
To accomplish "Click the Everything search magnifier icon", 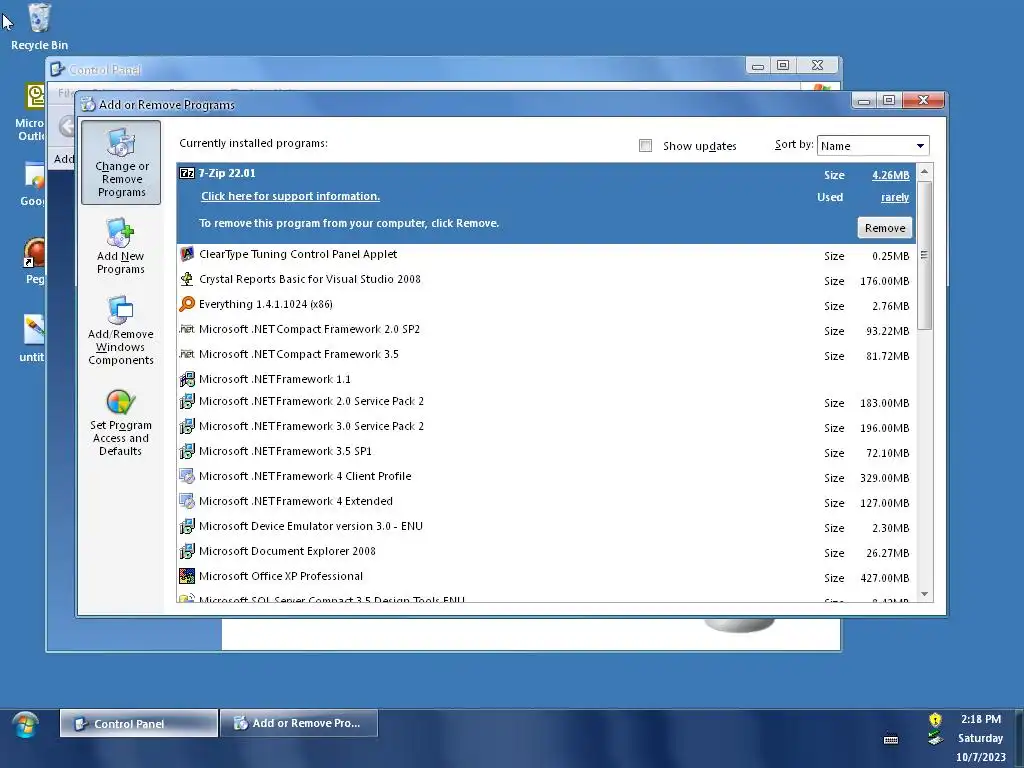I will (x=187, y=304).
